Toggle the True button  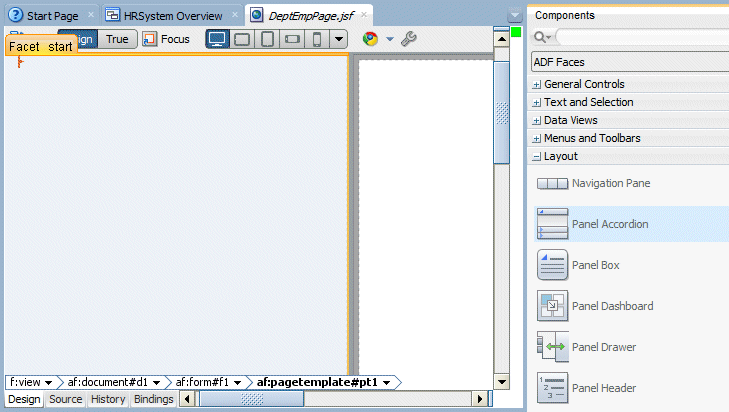coord(117,39)
